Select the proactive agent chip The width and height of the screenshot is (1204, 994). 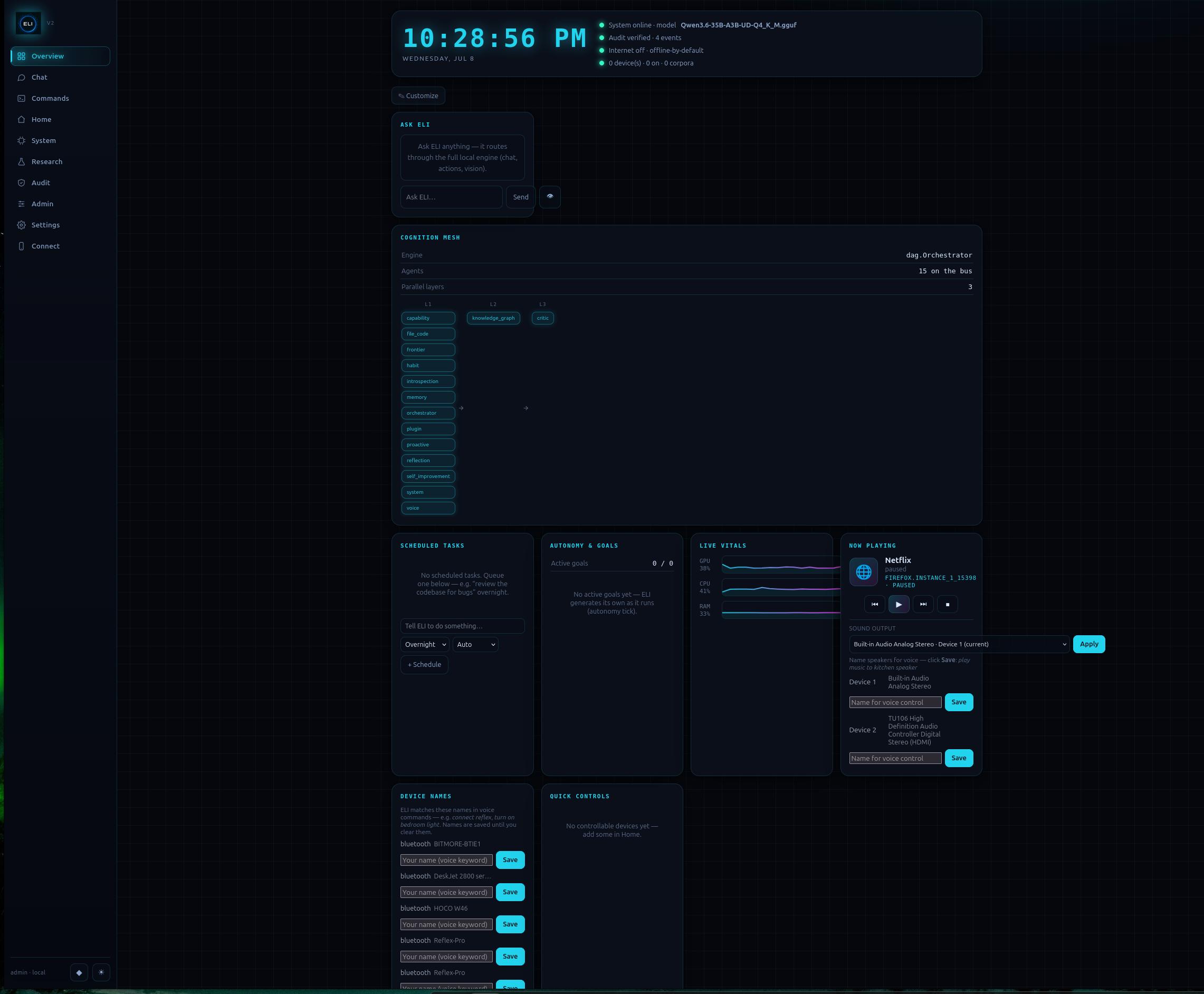point(428,445)
